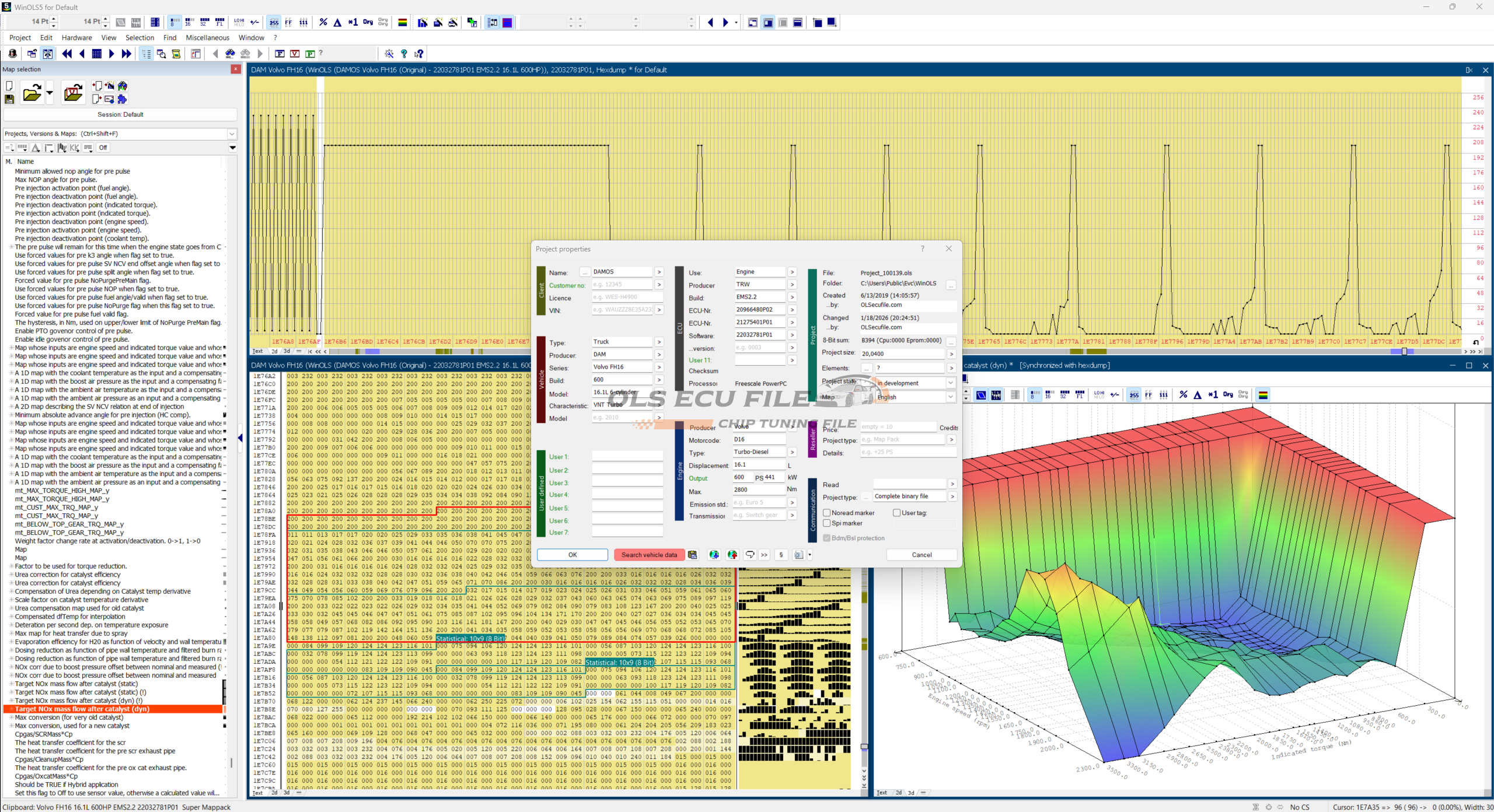Tick the User tag checkbox
The width and height of the screenshot is (1494, 812).
pos(896,513)
